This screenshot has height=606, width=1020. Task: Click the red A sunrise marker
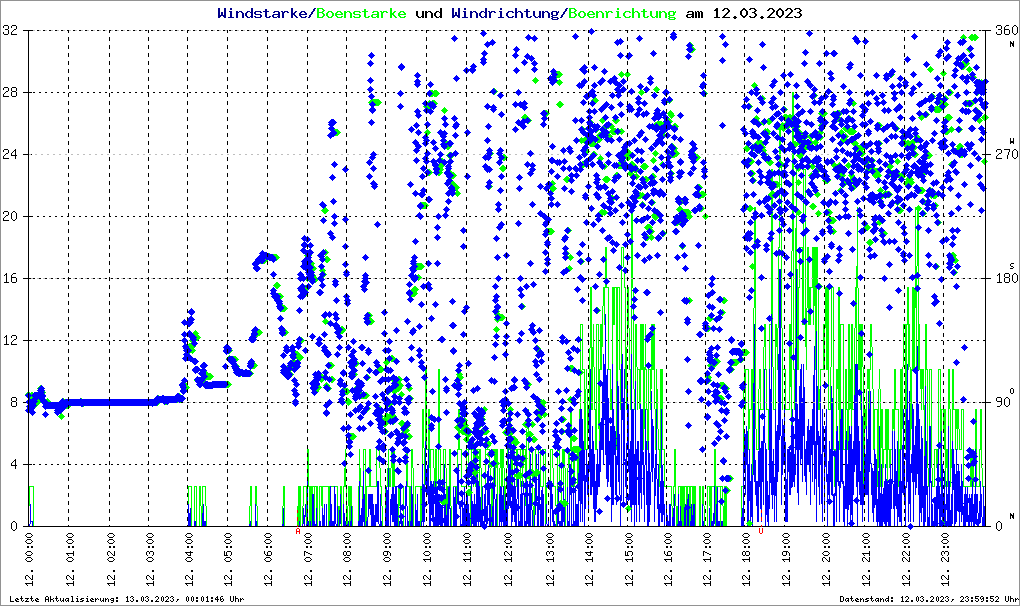(298, 532)
